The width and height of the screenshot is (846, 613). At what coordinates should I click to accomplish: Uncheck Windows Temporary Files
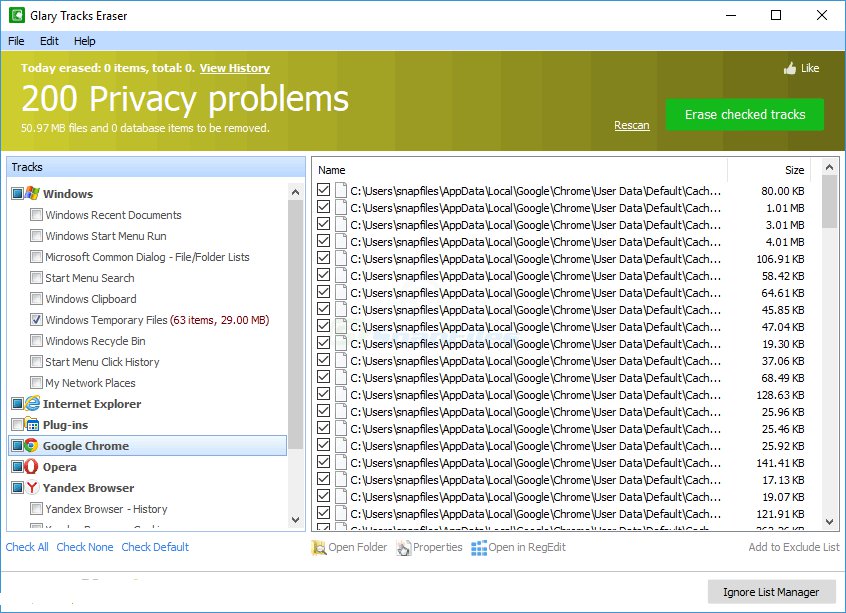click(36, 319)
